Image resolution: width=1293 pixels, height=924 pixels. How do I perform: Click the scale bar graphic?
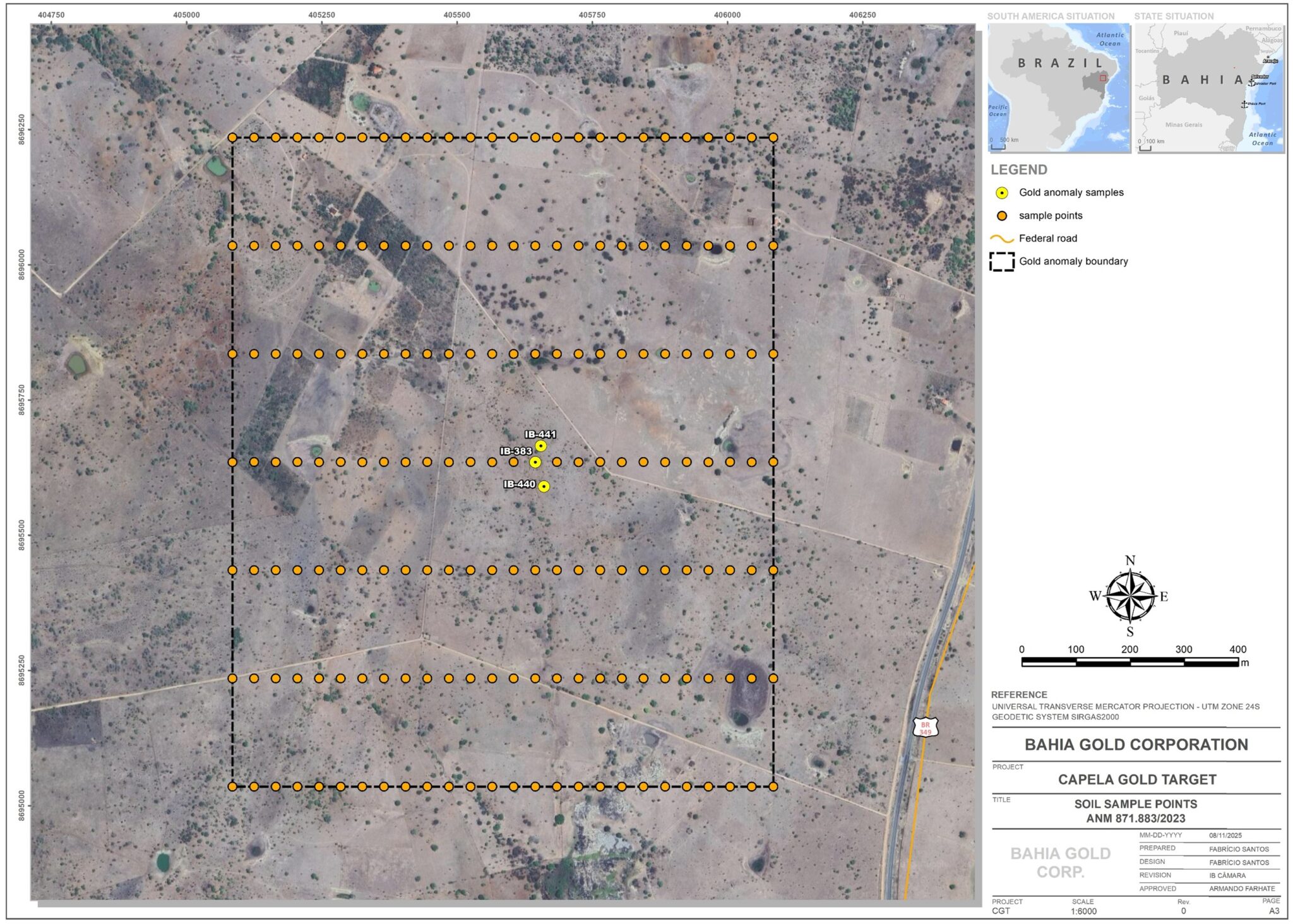(x=1129, y=662)
